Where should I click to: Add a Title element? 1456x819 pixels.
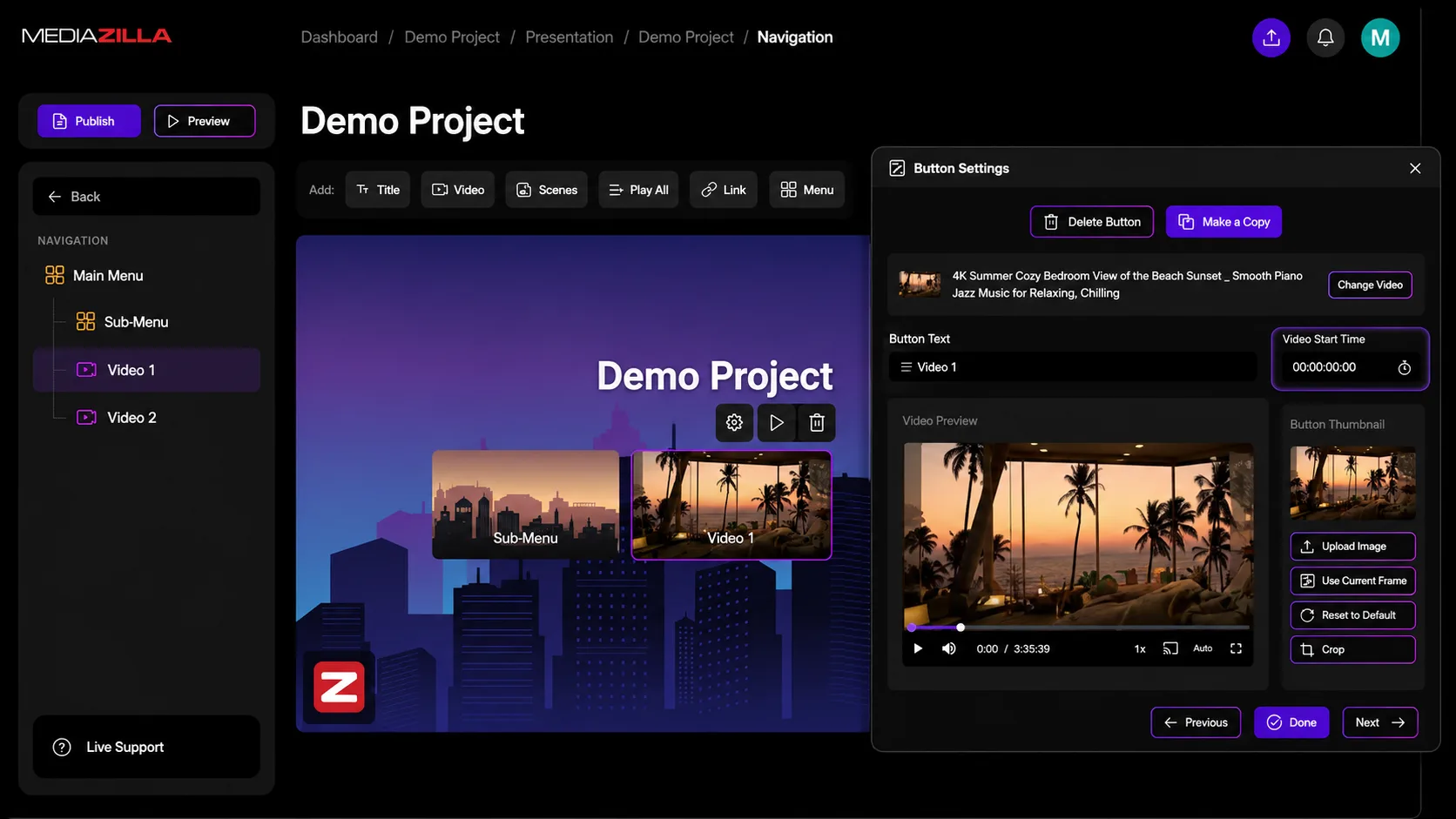[x=378, y=190]
